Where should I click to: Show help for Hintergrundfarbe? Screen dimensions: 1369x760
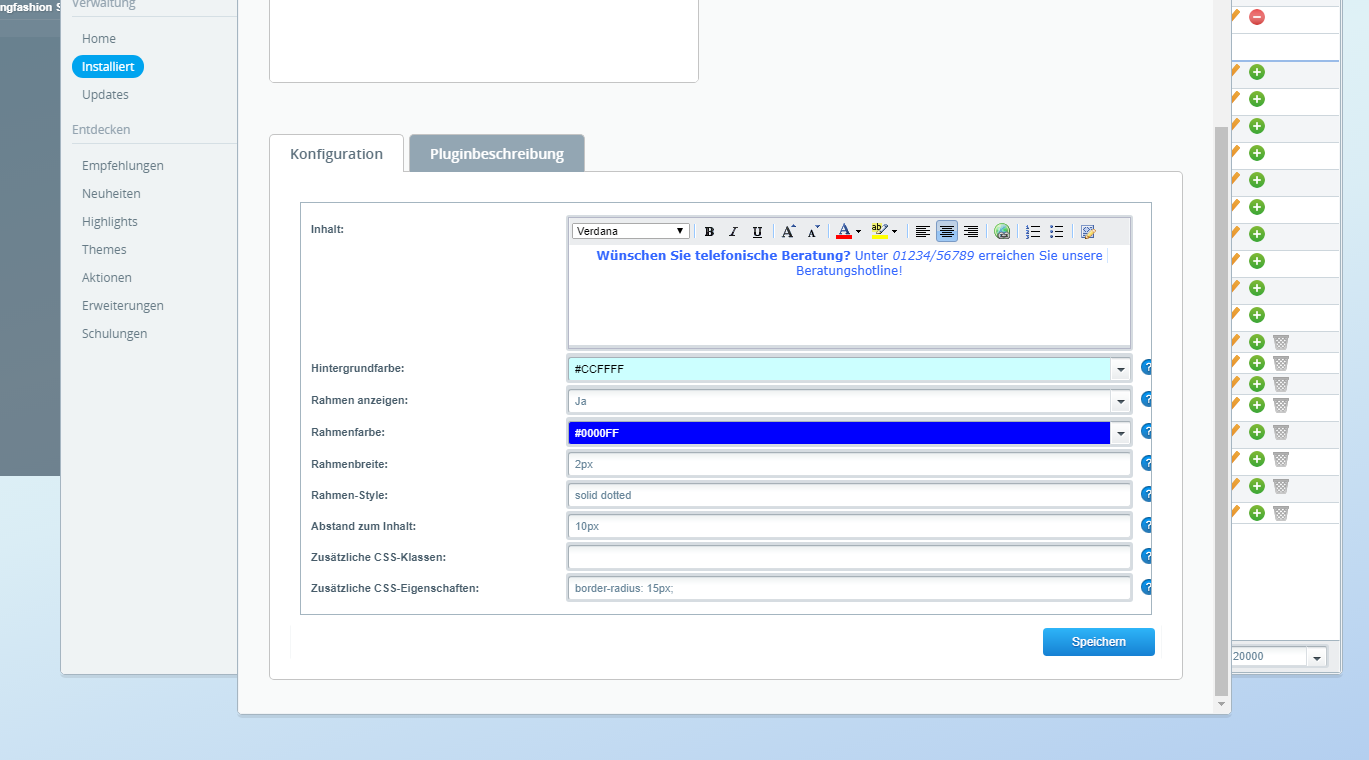[1147, 367]
